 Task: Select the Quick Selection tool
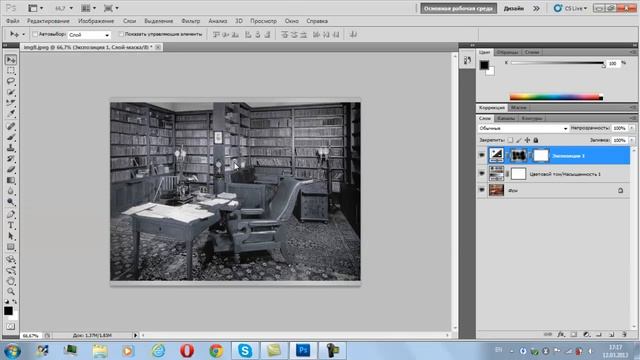(11, 92)
